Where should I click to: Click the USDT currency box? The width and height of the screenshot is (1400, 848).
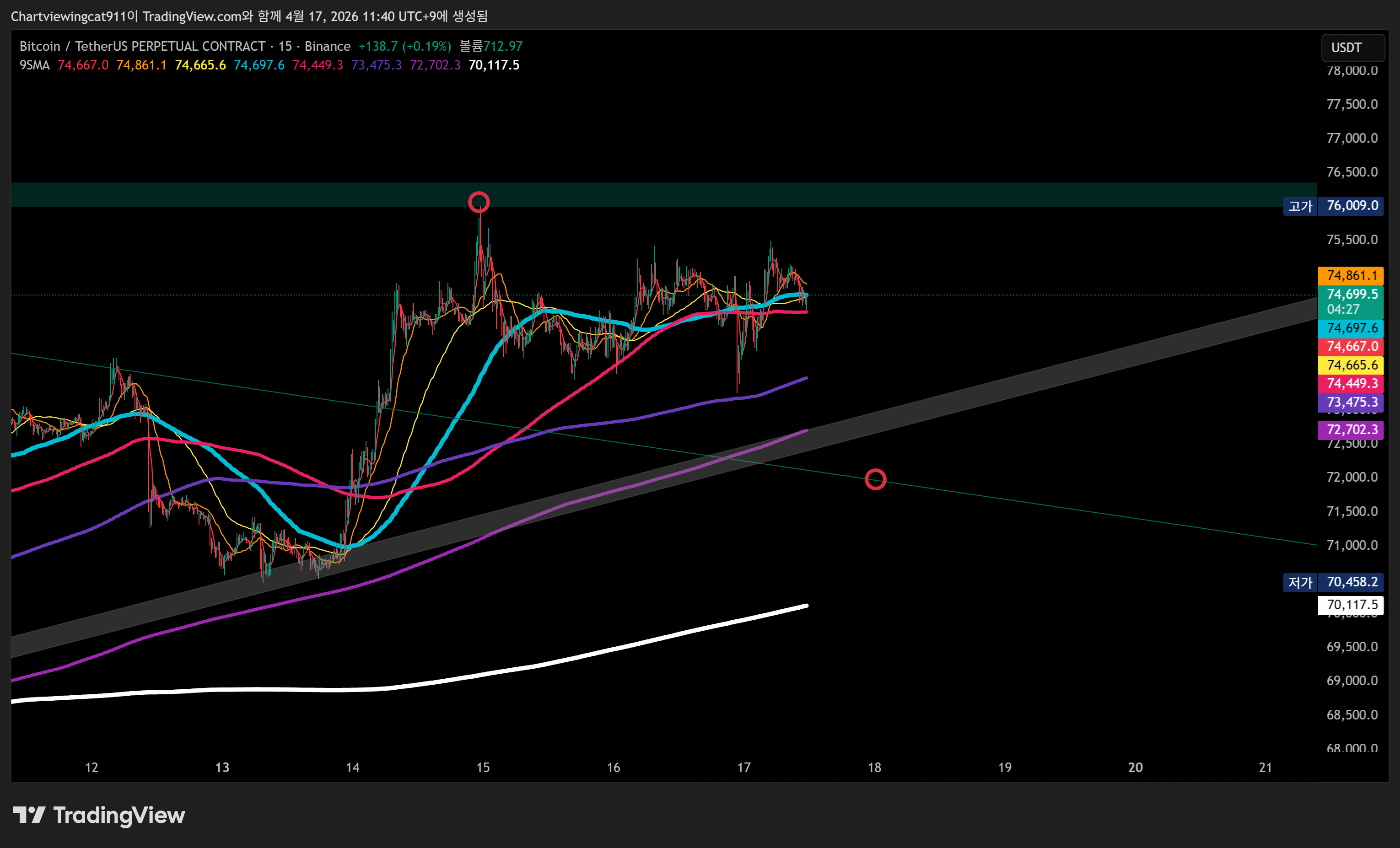tap(1352, 48)
